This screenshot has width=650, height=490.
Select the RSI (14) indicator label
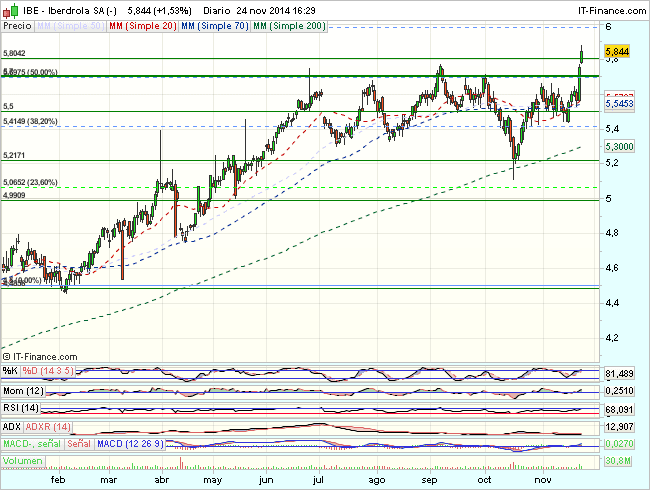tap(20, 408)
